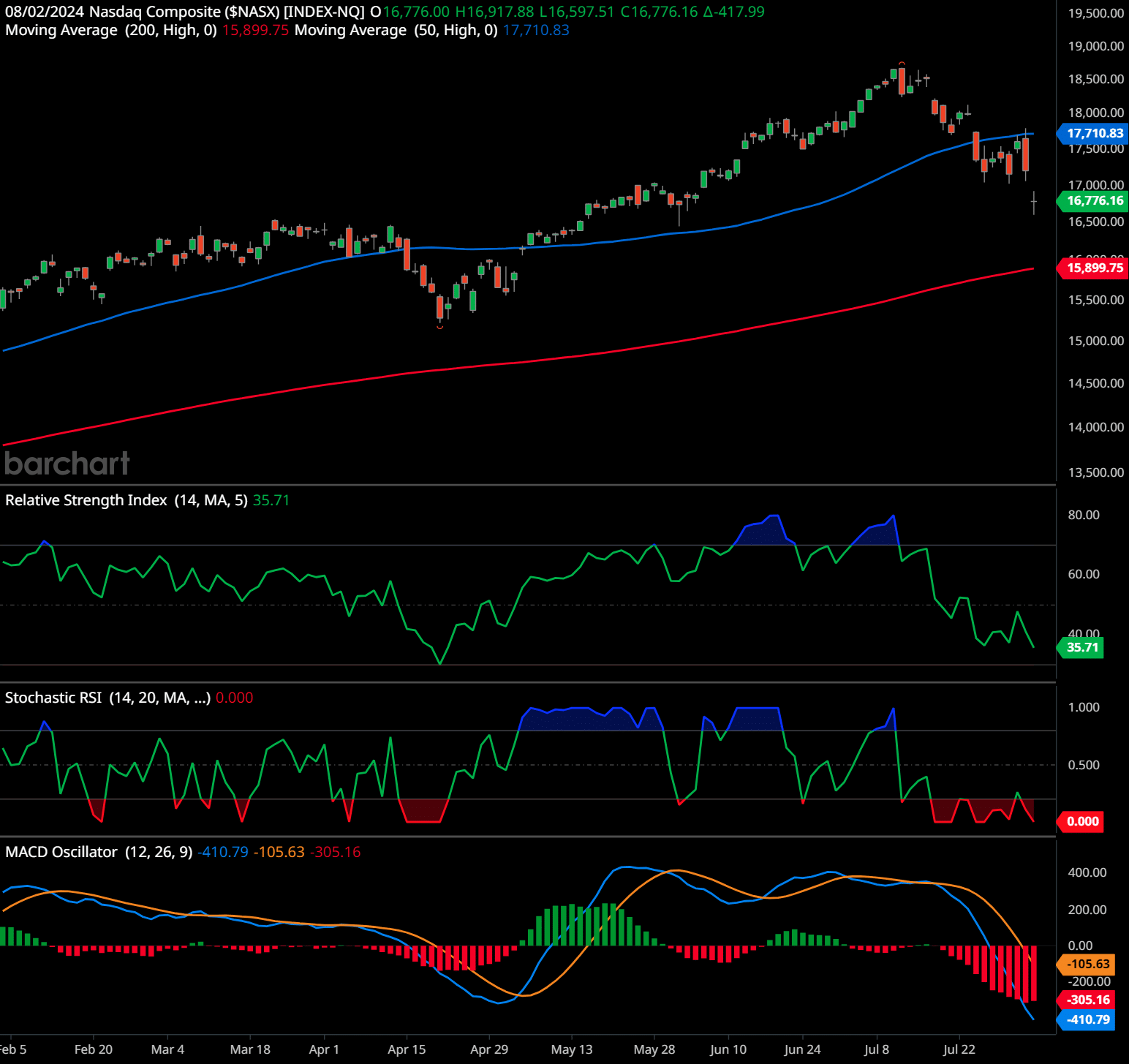Click the blue 17,710.83 value in the header

[536, 30]
